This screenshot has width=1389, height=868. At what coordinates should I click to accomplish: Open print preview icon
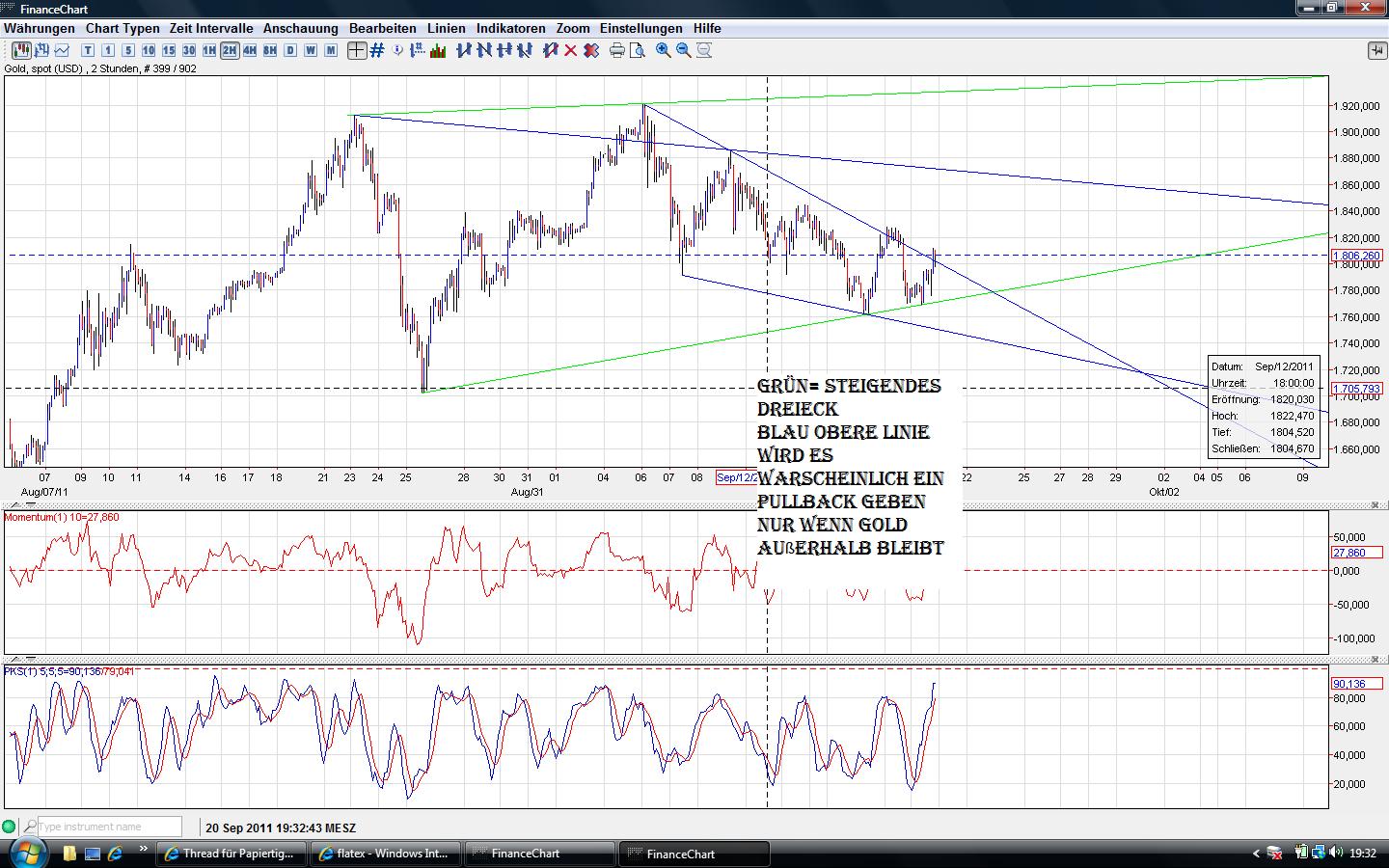tap(637, 50)
